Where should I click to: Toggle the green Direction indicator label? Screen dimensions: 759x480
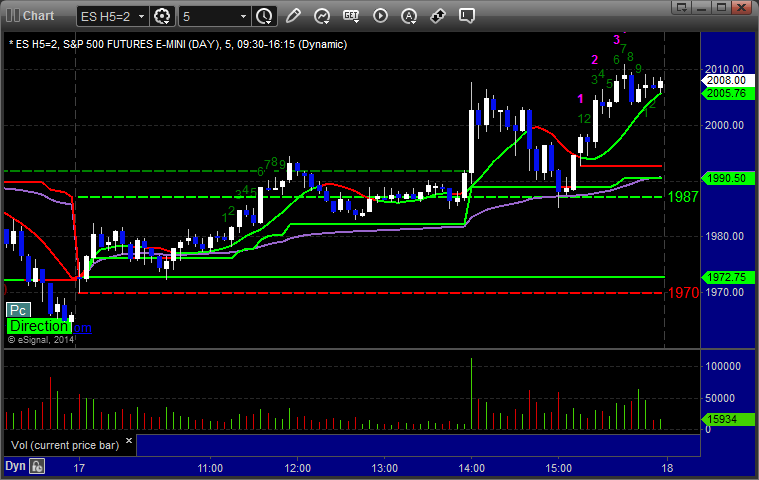pyautogui.click(x=38, y=326)
